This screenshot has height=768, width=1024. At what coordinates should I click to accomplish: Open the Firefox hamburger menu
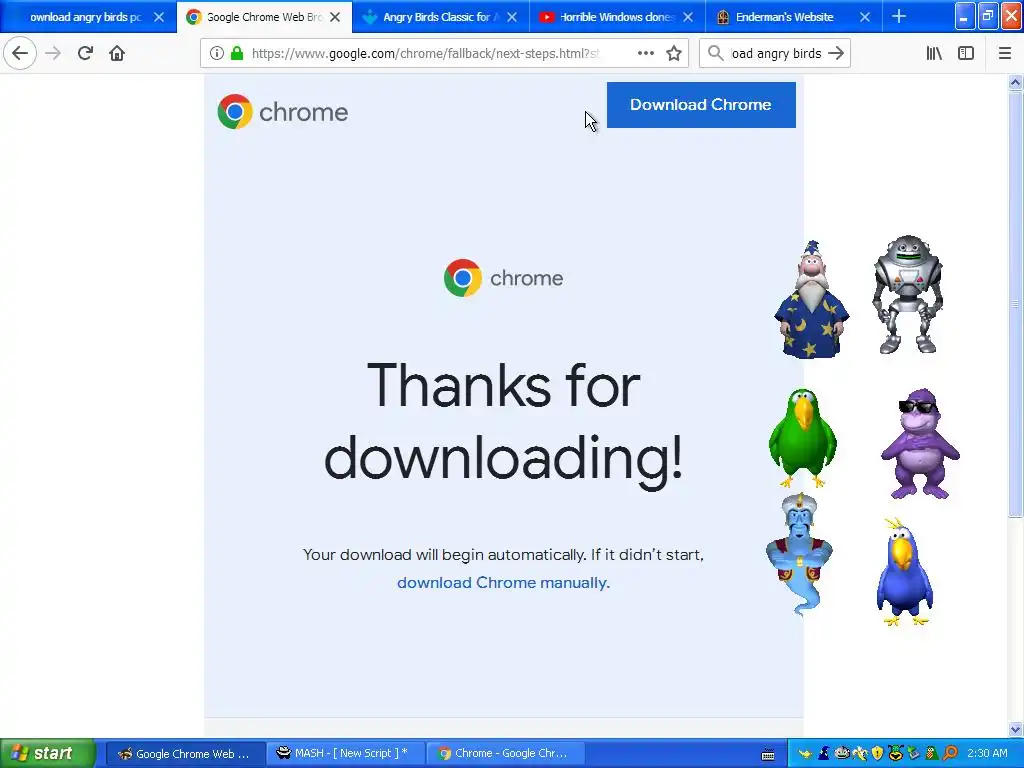(1005, 53)
